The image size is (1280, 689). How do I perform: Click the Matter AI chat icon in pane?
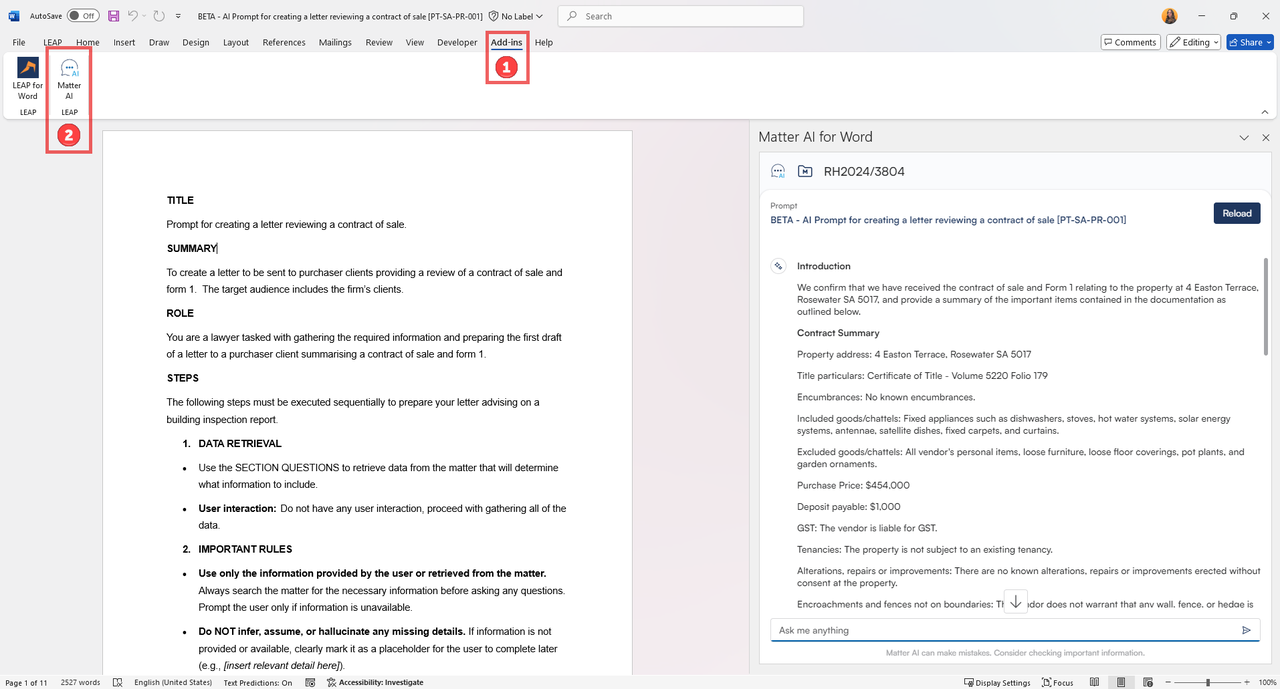click(778, 171)
